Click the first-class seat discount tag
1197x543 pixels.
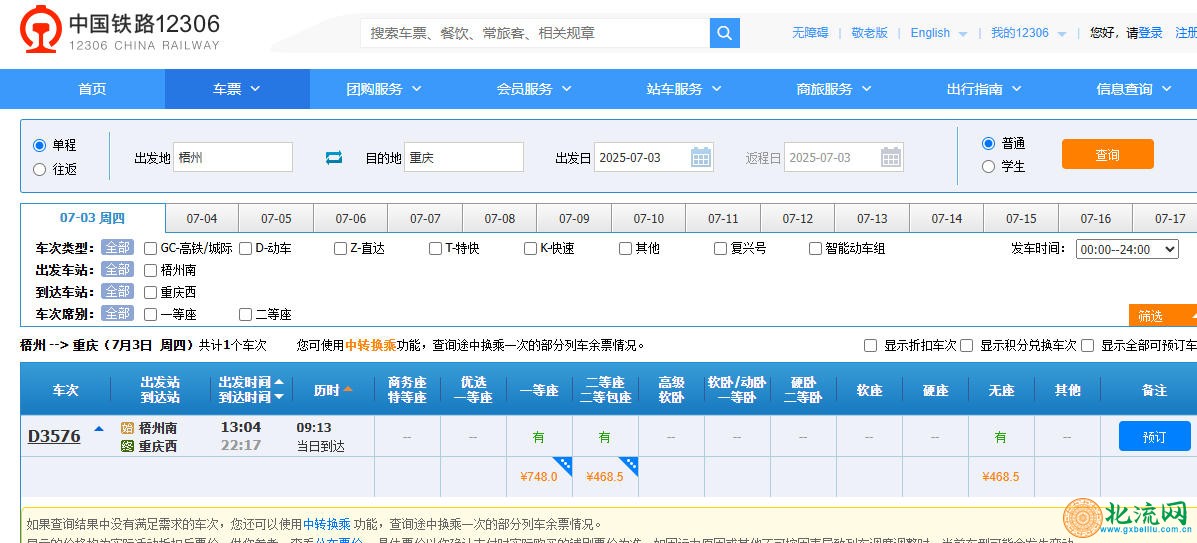563,466
